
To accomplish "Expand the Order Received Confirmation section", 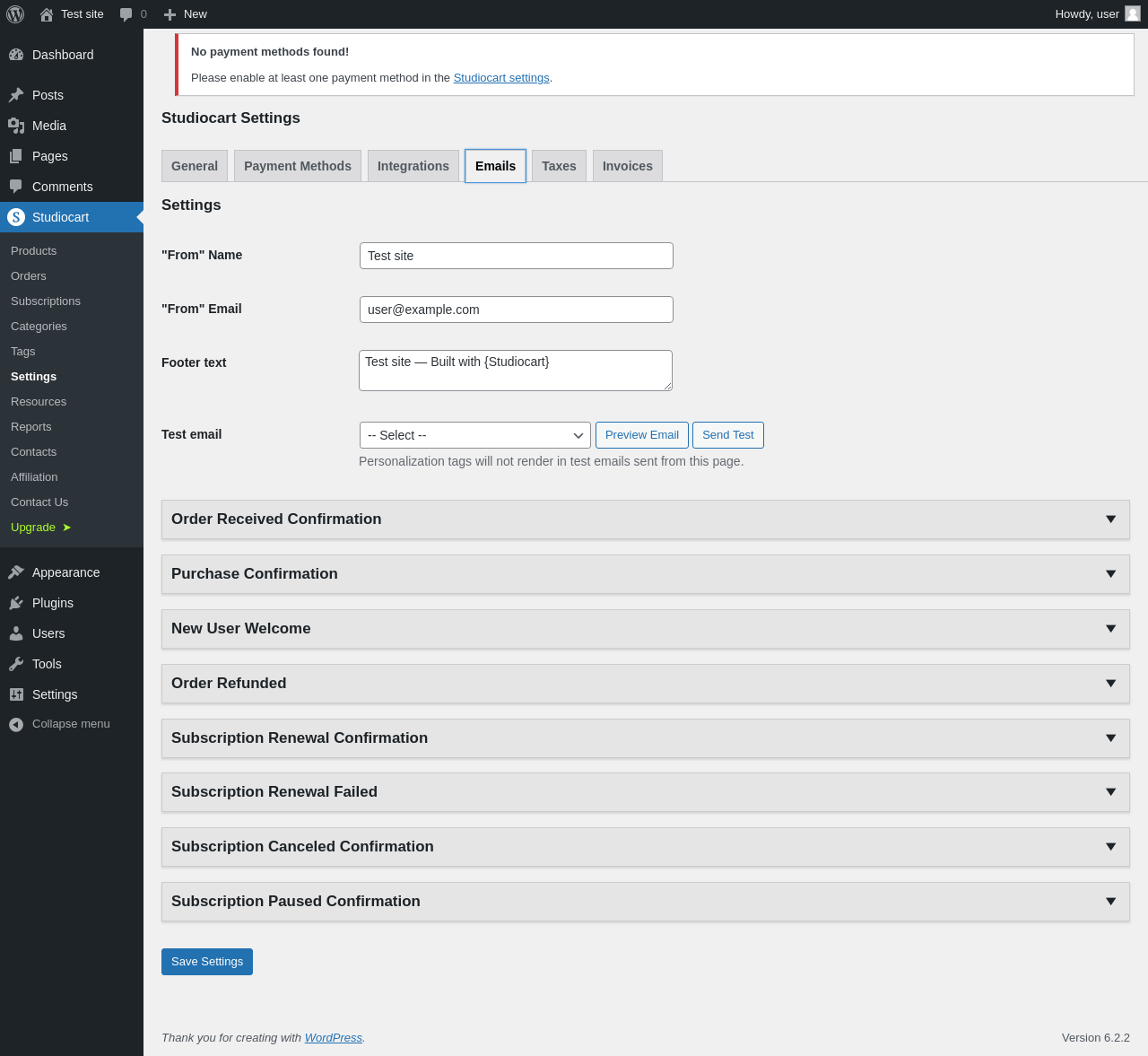I will click(x=646, y=519).
